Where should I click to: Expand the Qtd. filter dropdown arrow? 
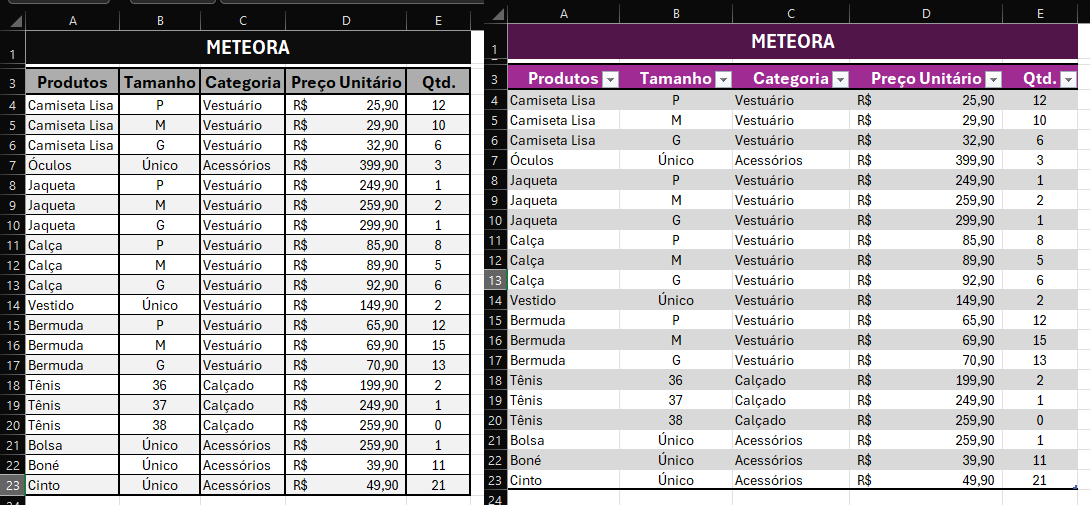pos(1068,79)
